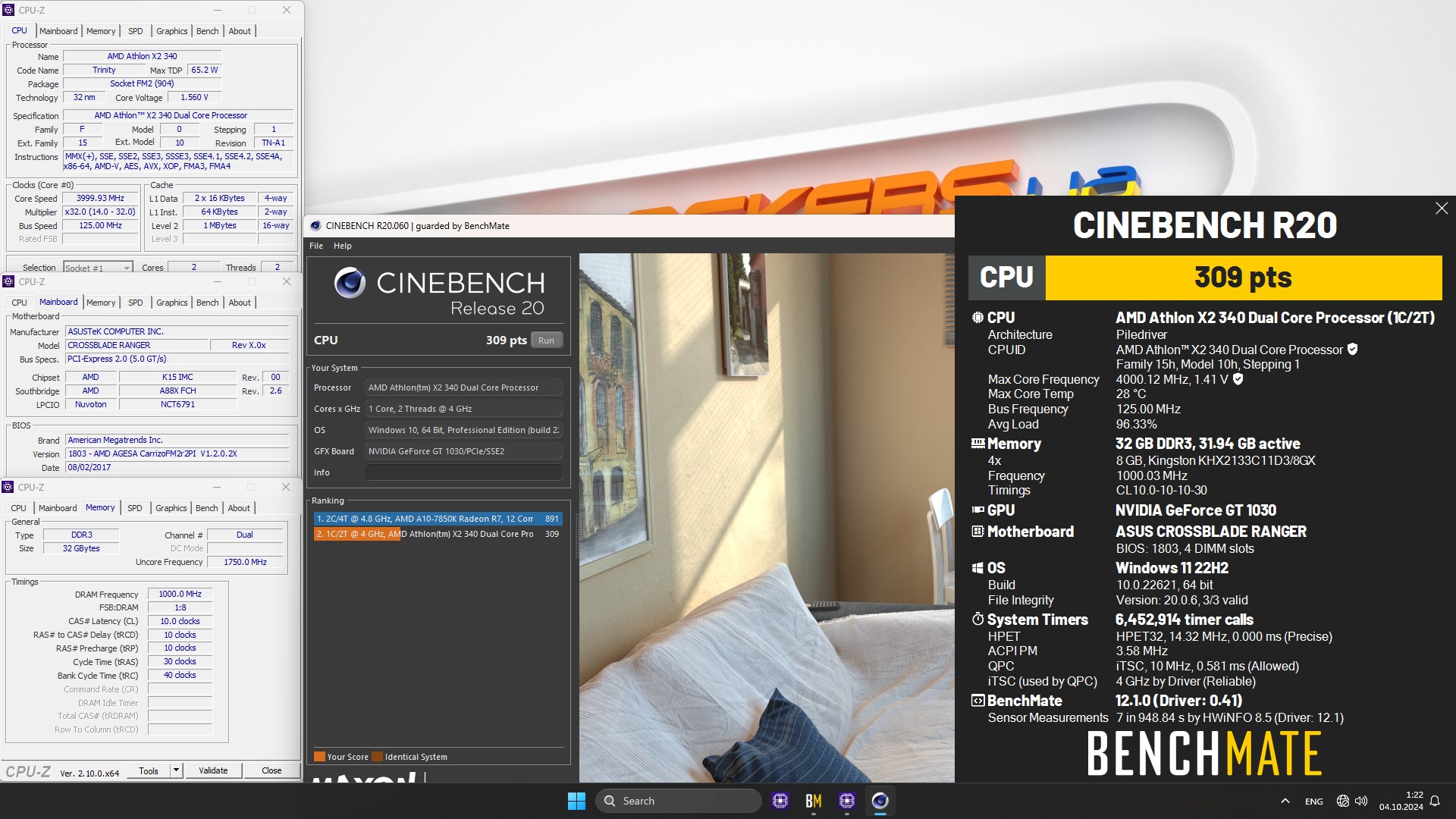Image resolution: width=1456 pixels, height=819 pixels.
Task: Open Bench tab in Memory CPU-Z window
Action: click(206, 508)
